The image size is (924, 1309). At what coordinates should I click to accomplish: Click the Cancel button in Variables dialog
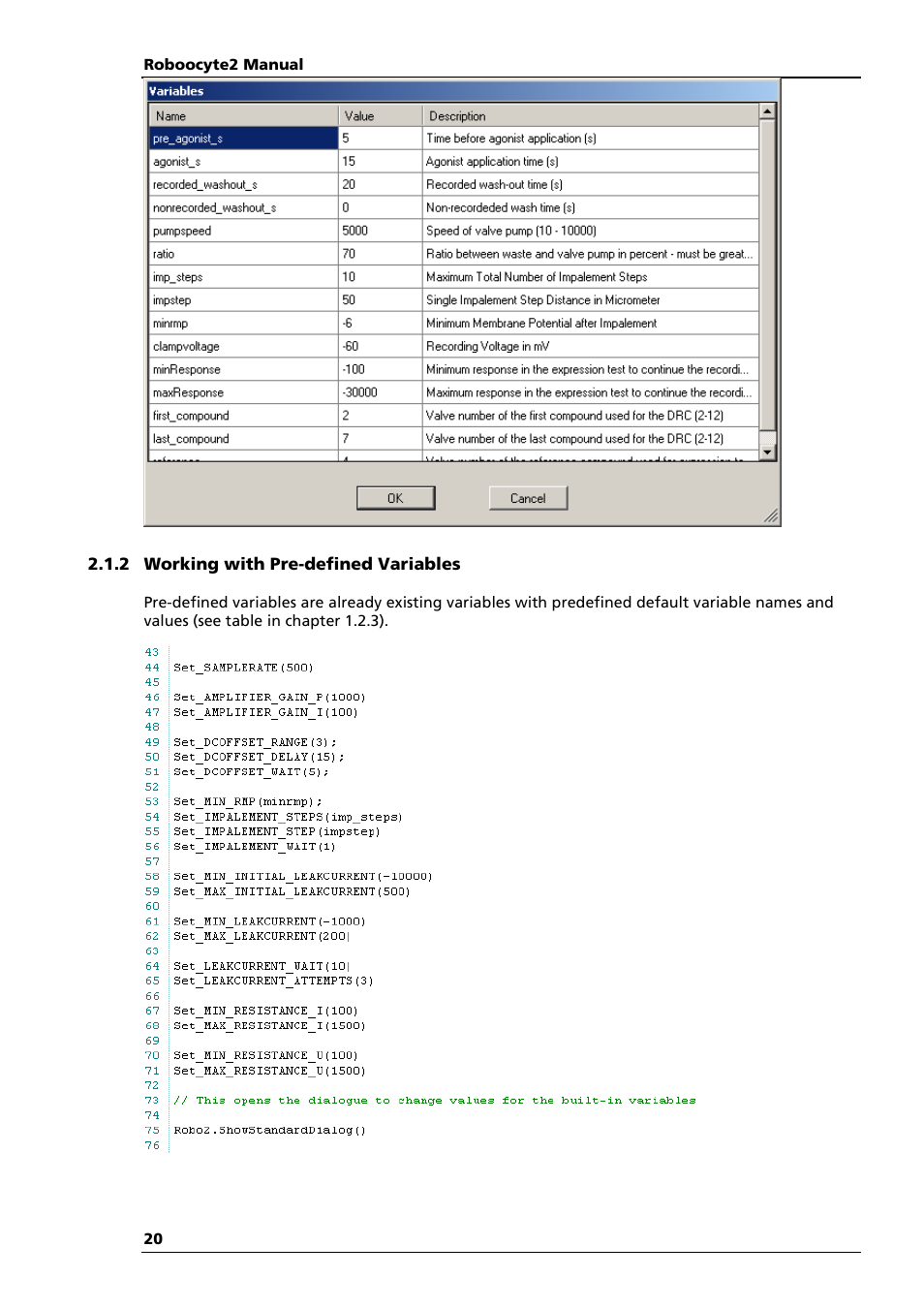click(x=528, y=498)
